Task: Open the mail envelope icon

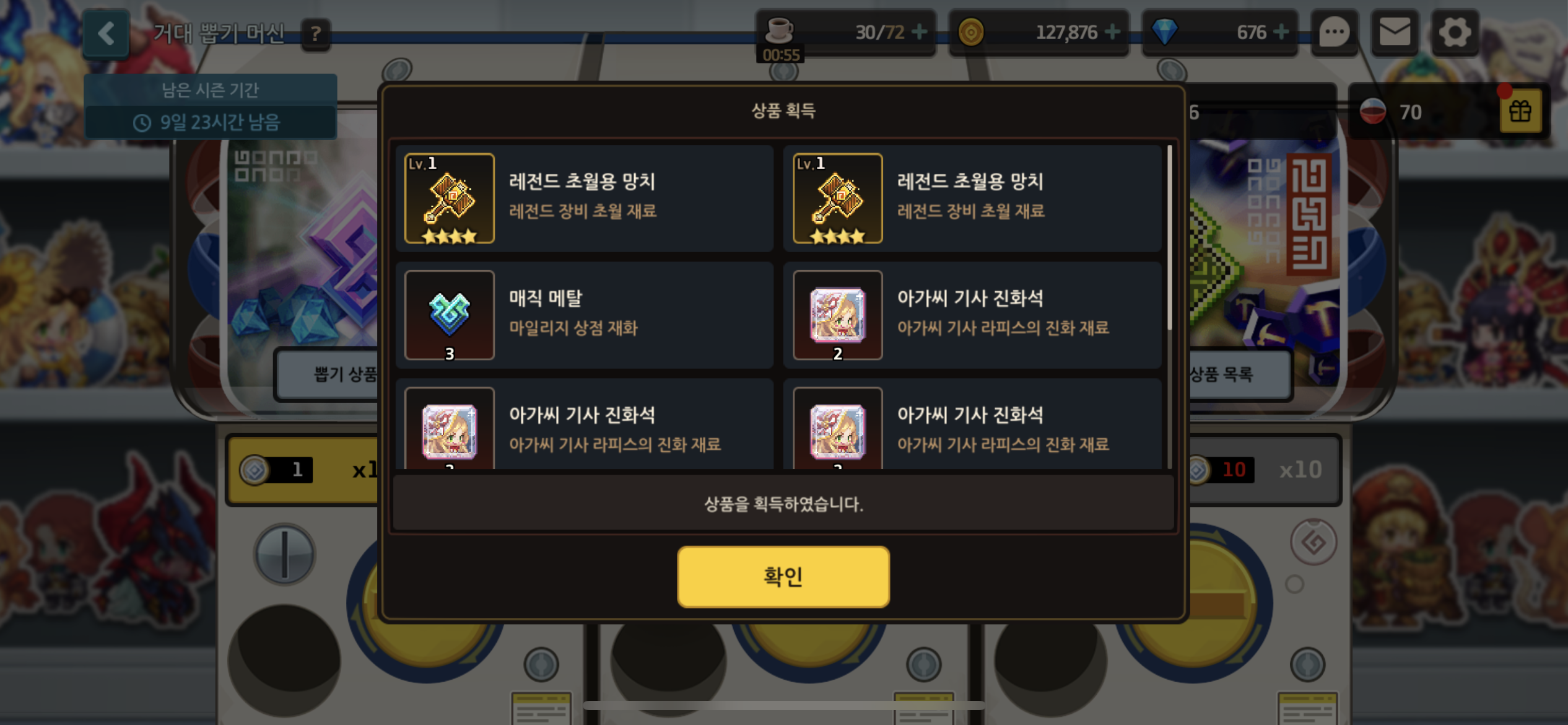Action: [1395, 32]
